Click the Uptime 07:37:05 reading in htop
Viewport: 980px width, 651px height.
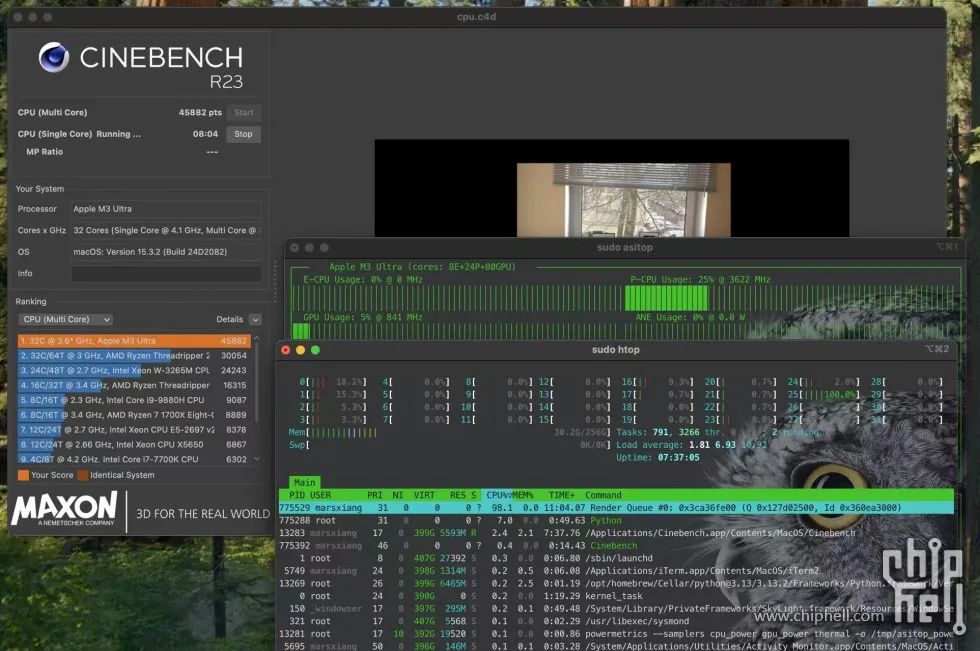point(658,457)
